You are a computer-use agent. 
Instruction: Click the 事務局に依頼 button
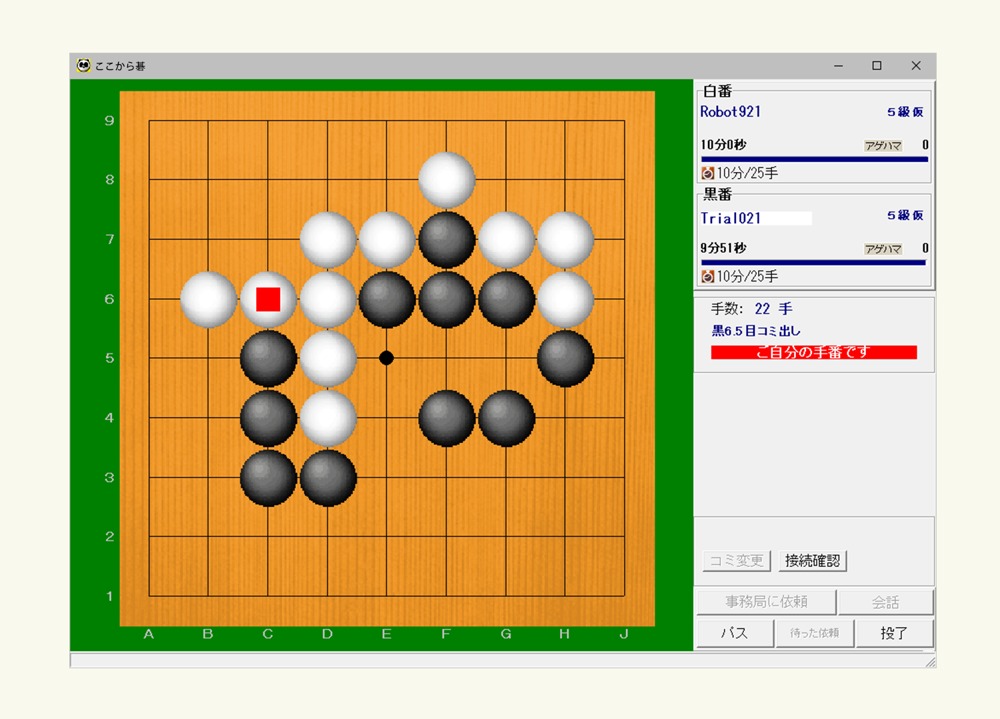point(766,602)
